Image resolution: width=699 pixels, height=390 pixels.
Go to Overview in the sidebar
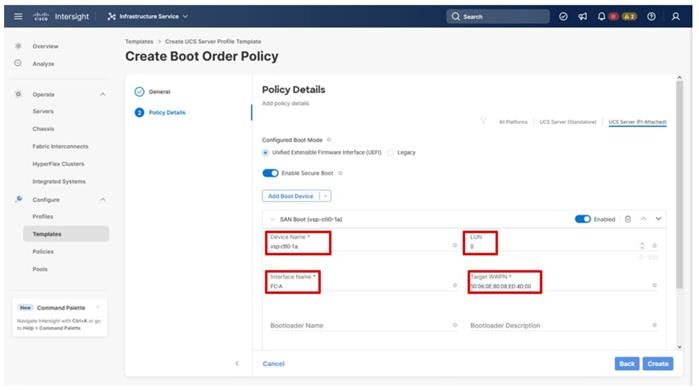tap(45, 46)
